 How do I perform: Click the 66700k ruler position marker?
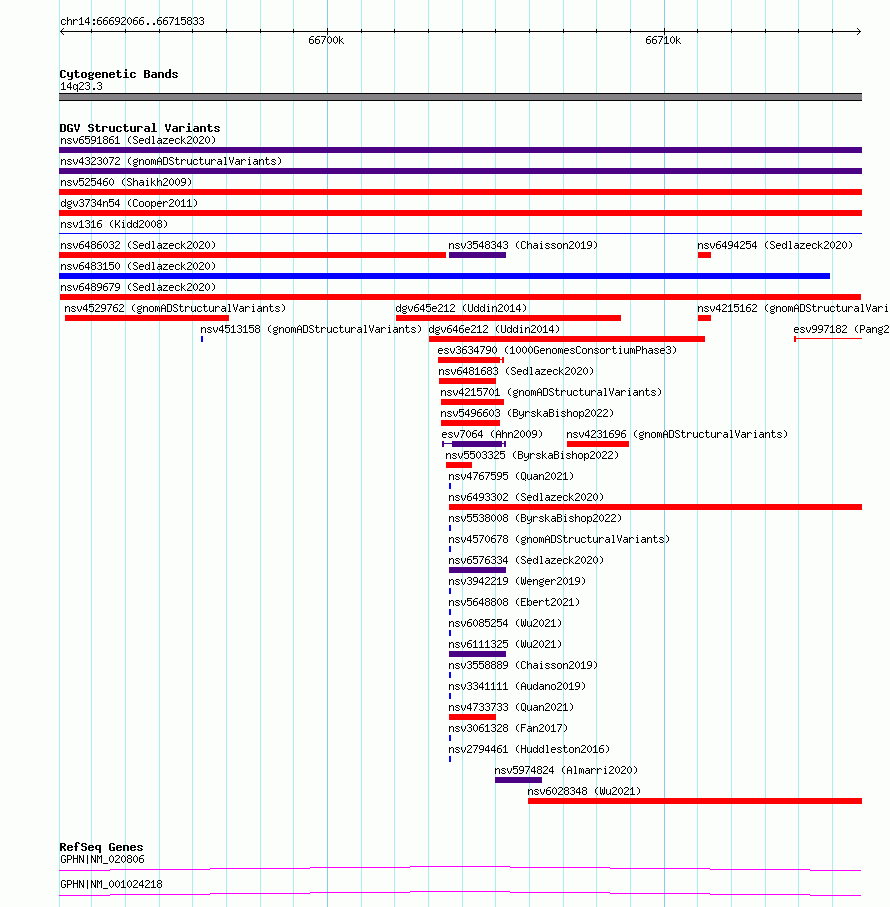pos(326,40)
